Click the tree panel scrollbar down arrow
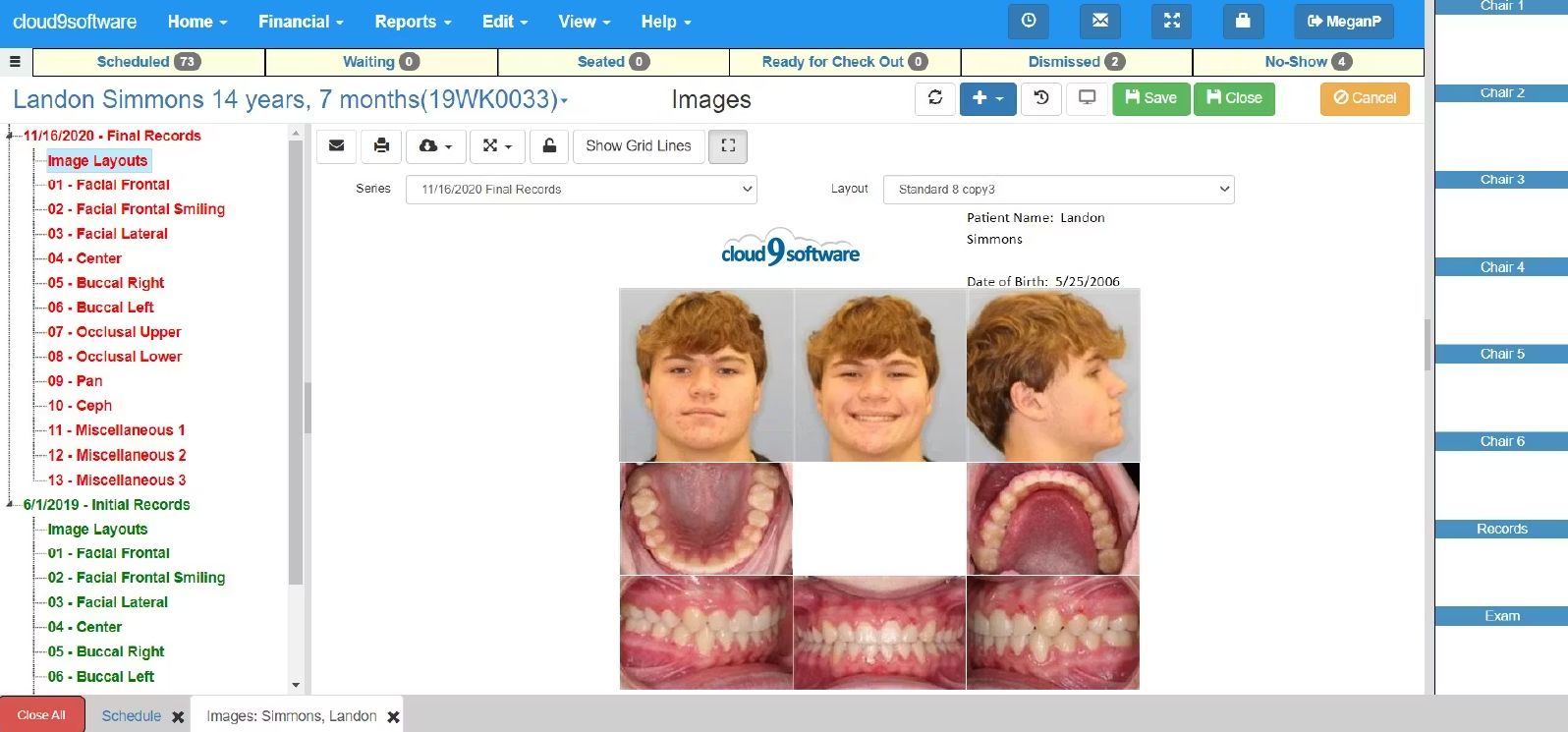This screenshot has height=732, width=1568. pyautogui.click(x=296, y=685)
